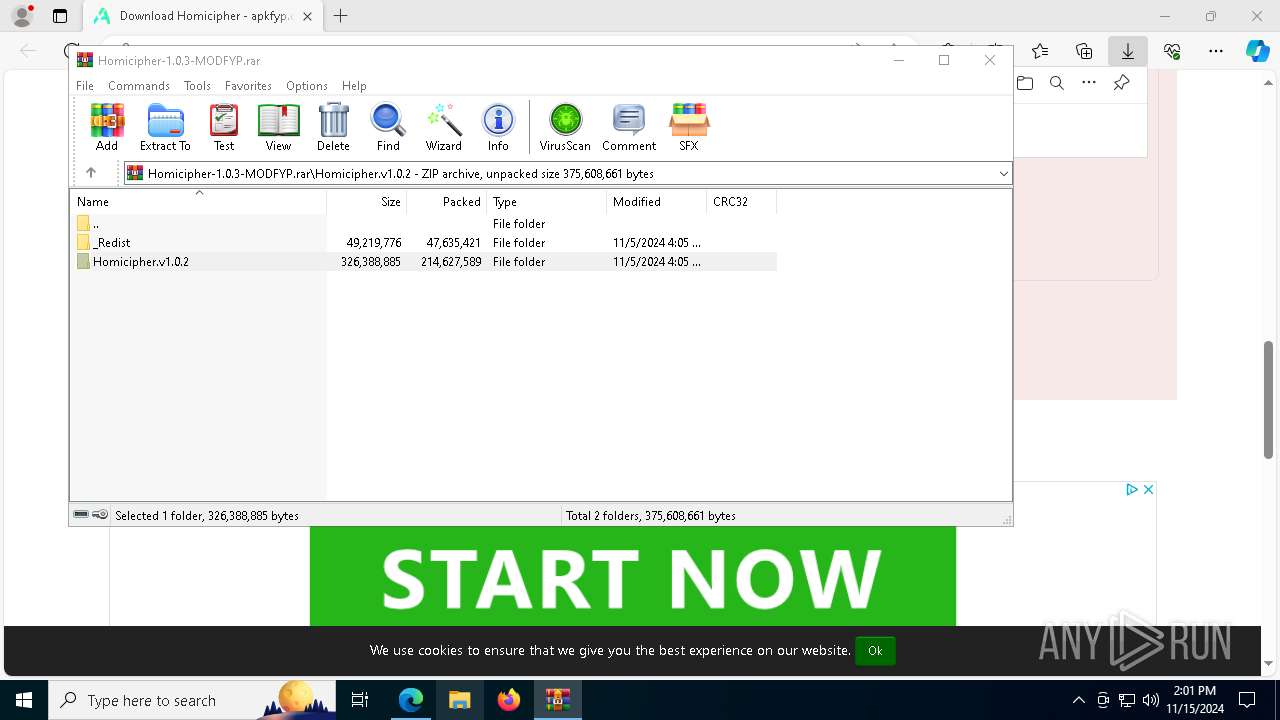Launch the Wizard wand icon
Viewport: 1280px width, 720px height.
pyautogui.click(x=443, y=127)
